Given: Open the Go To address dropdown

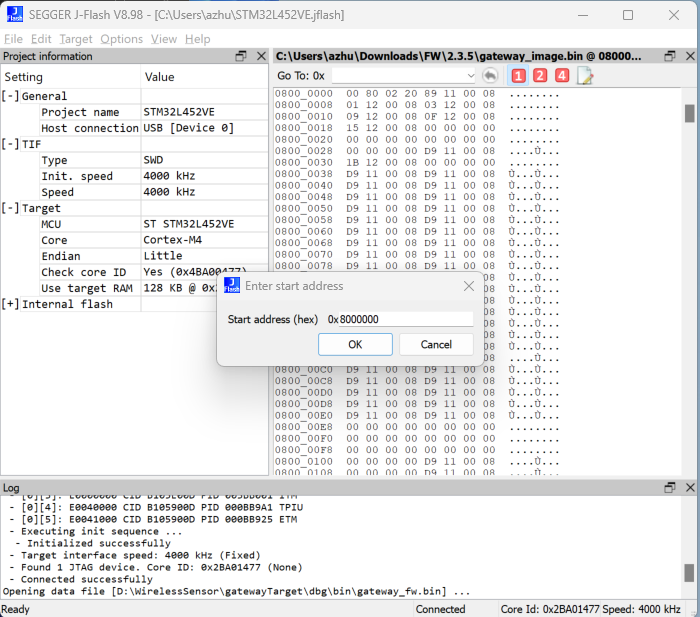Looking at the screenshot, I should tap(470, 75).
